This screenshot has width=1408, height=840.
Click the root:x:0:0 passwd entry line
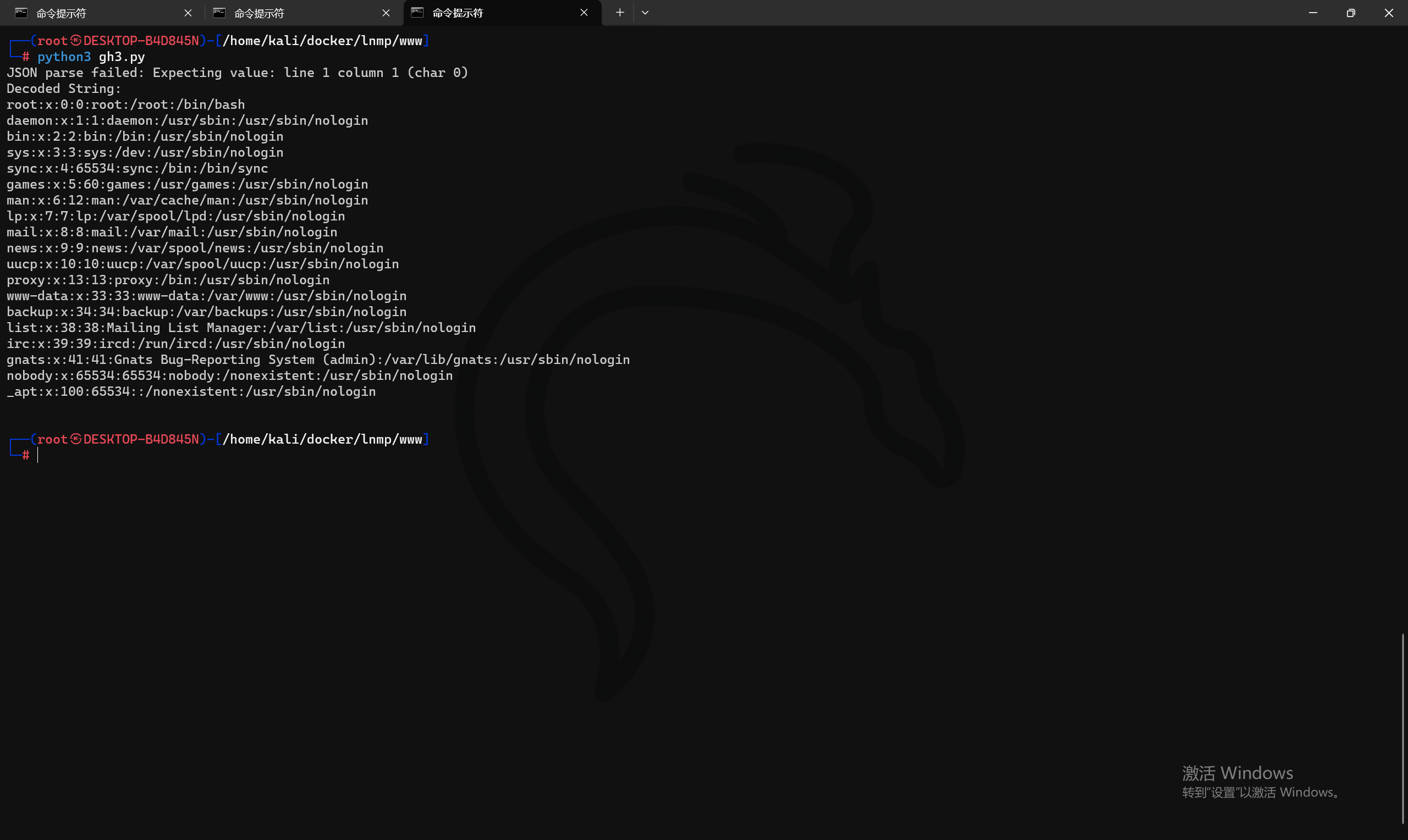126,104
